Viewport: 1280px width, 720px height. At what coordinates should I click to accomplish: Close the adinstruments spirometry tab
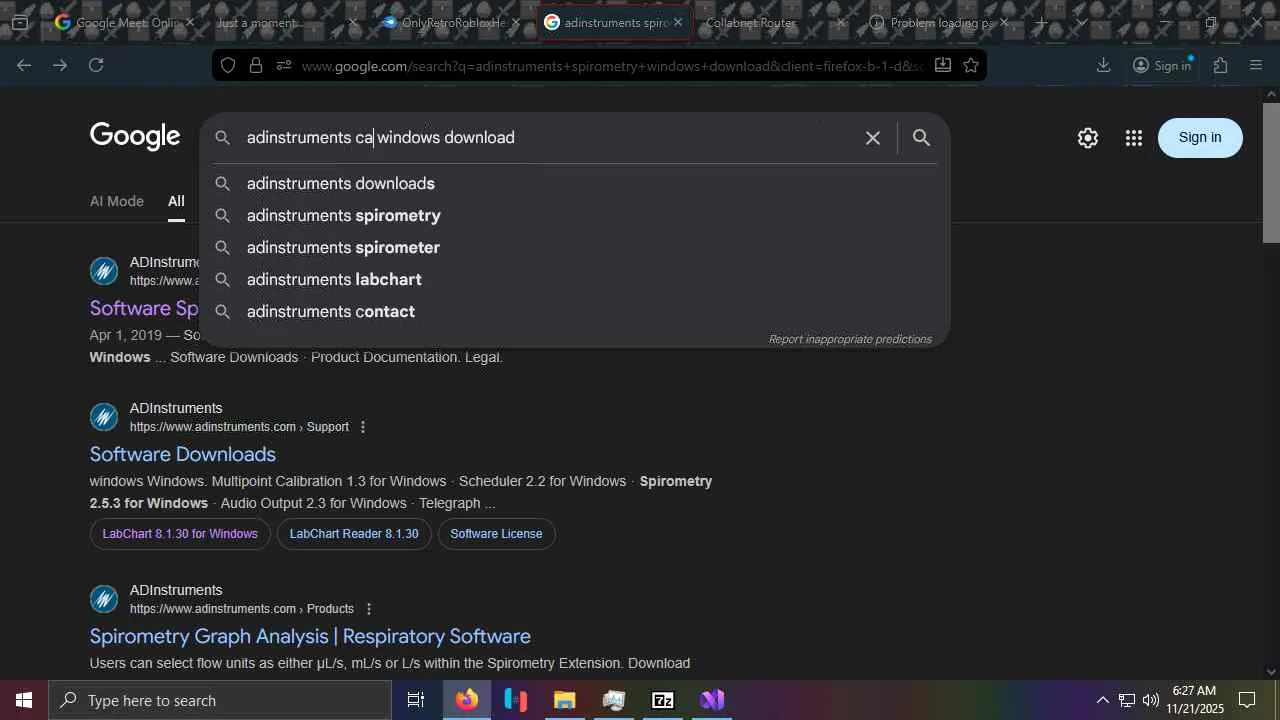coord(677,22)
